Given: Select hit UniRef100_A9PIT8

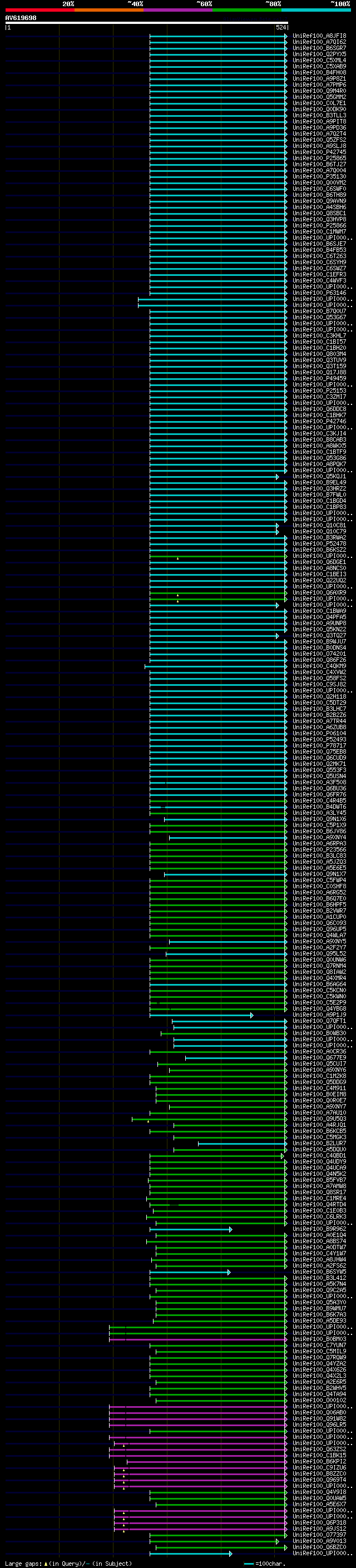Looking at the screenshot, I should [x=319, y=121].
